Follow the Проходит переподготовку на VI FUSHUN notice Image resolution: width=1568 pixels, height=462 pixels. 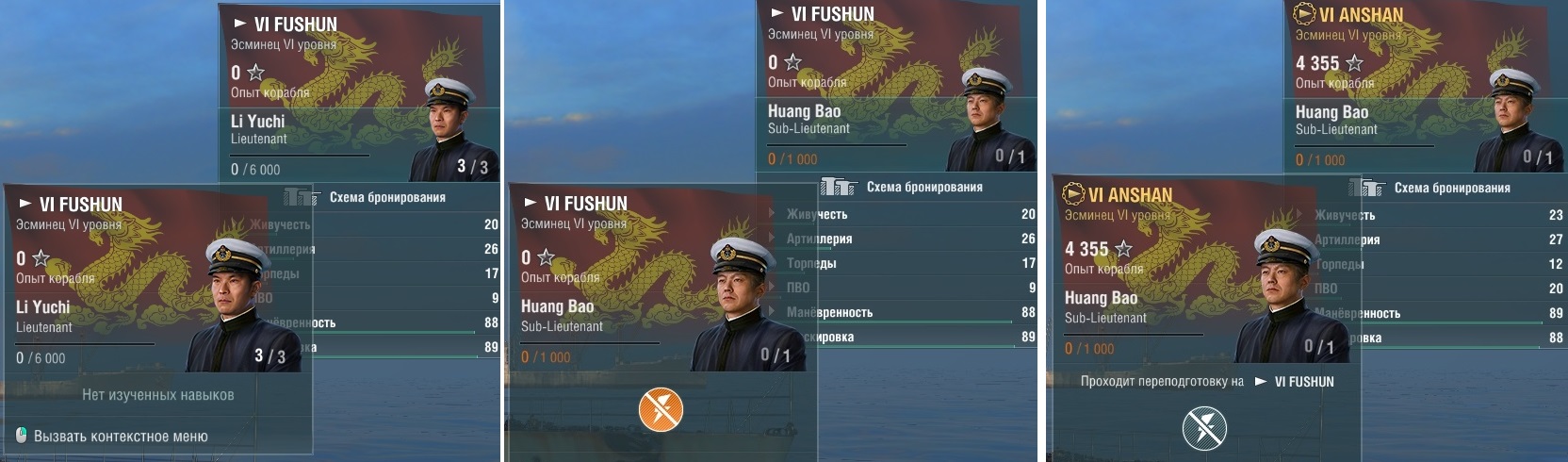point(1207,382)
